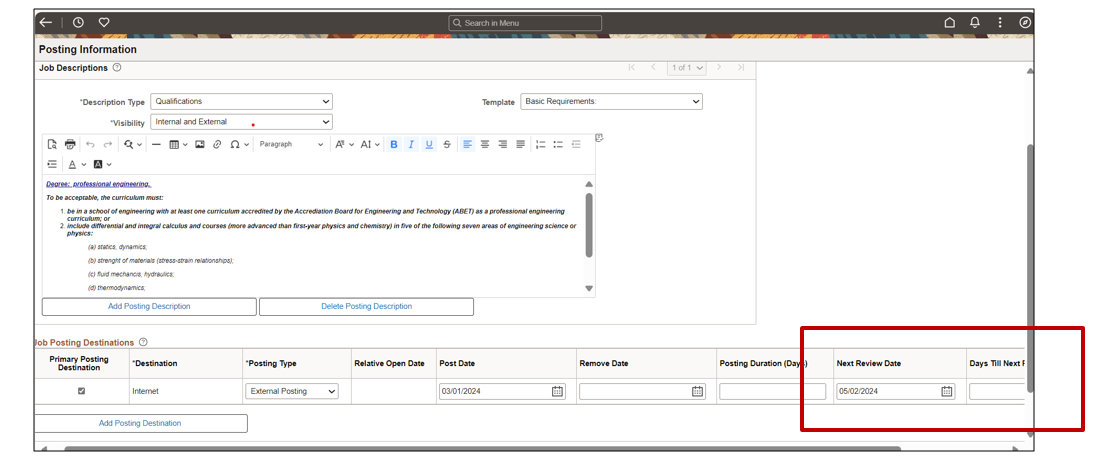Align text right
The image size is (1108, 460).
coord(502,144)
